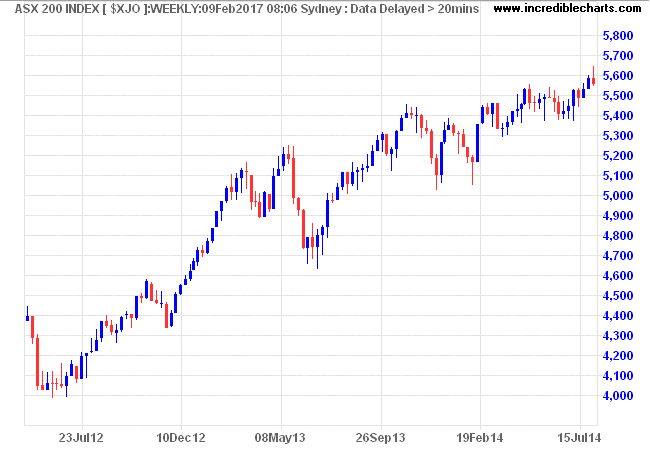This screenshot has height=450, width=650.
Task: Click the 5,000 price axis label
Action: coord(618,196)
